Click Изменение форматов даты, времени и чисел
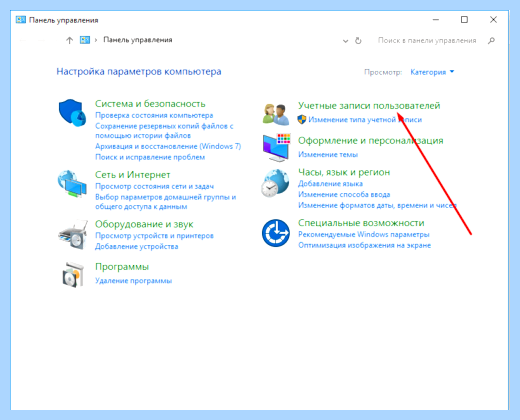This screenshot has width=520, height=420. tap(377, 205)
